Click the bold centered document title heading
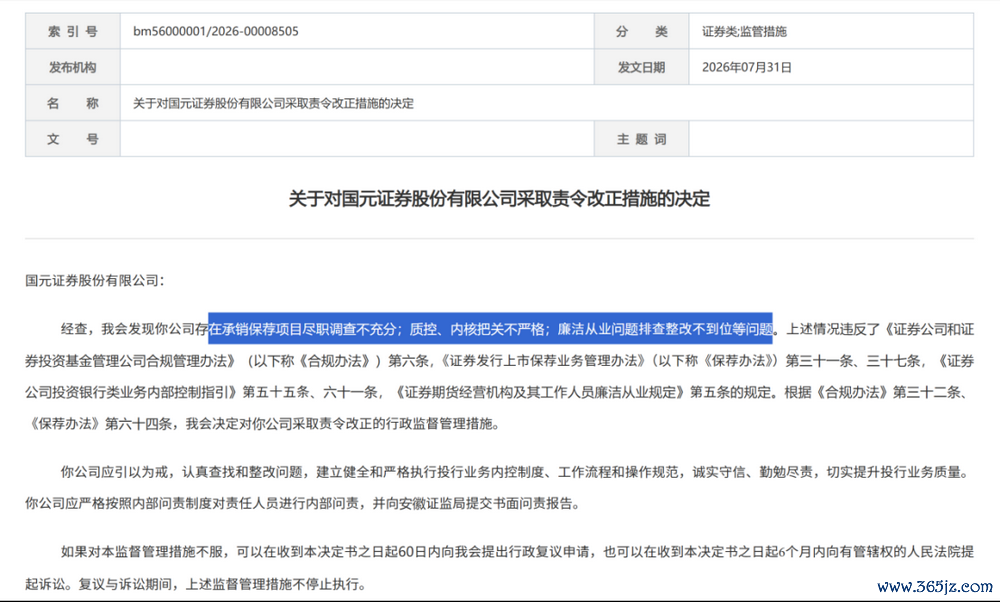This screenshot has height=602, width=1000. click(499, 198)
